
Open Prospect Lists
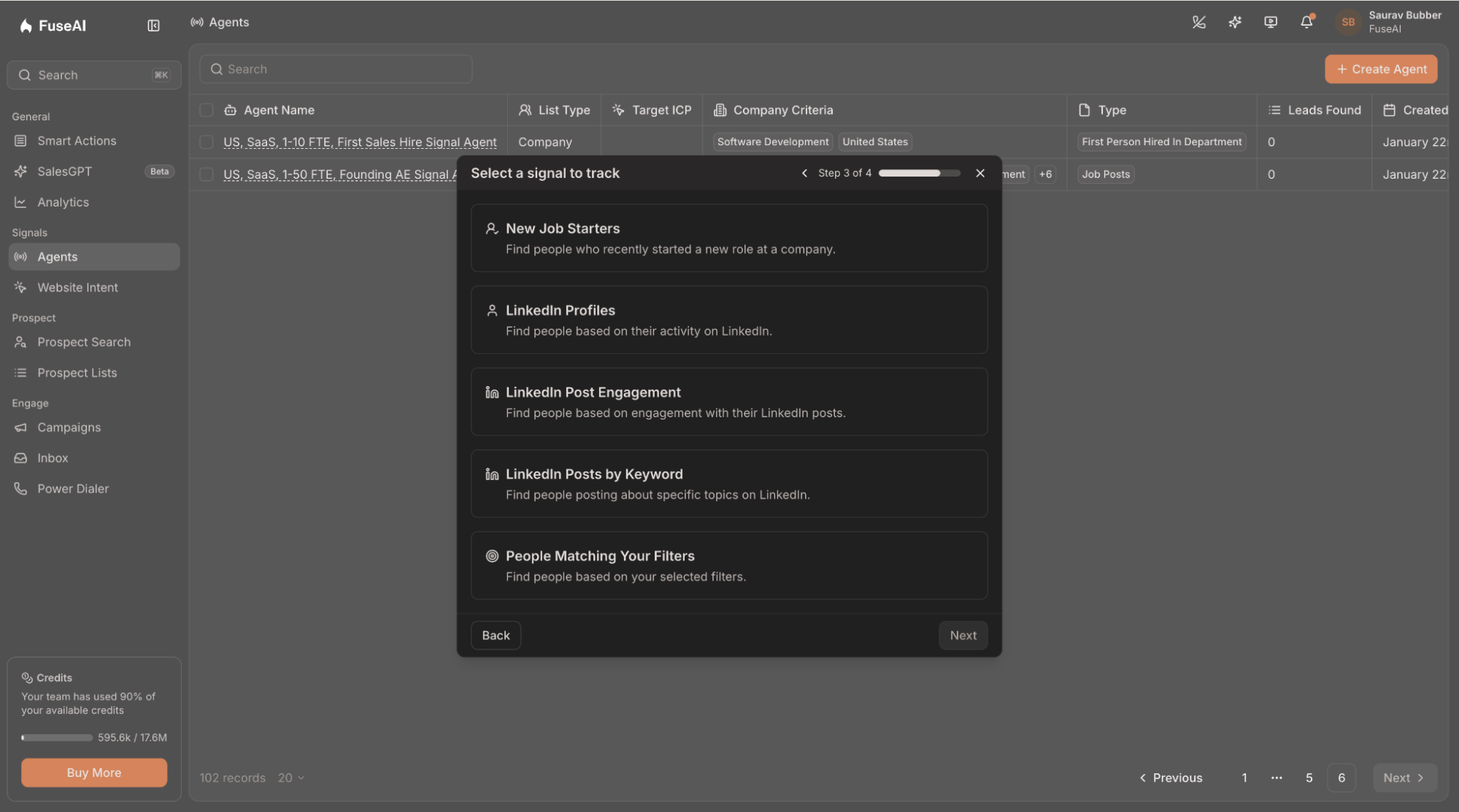click(x=93, y=373)
